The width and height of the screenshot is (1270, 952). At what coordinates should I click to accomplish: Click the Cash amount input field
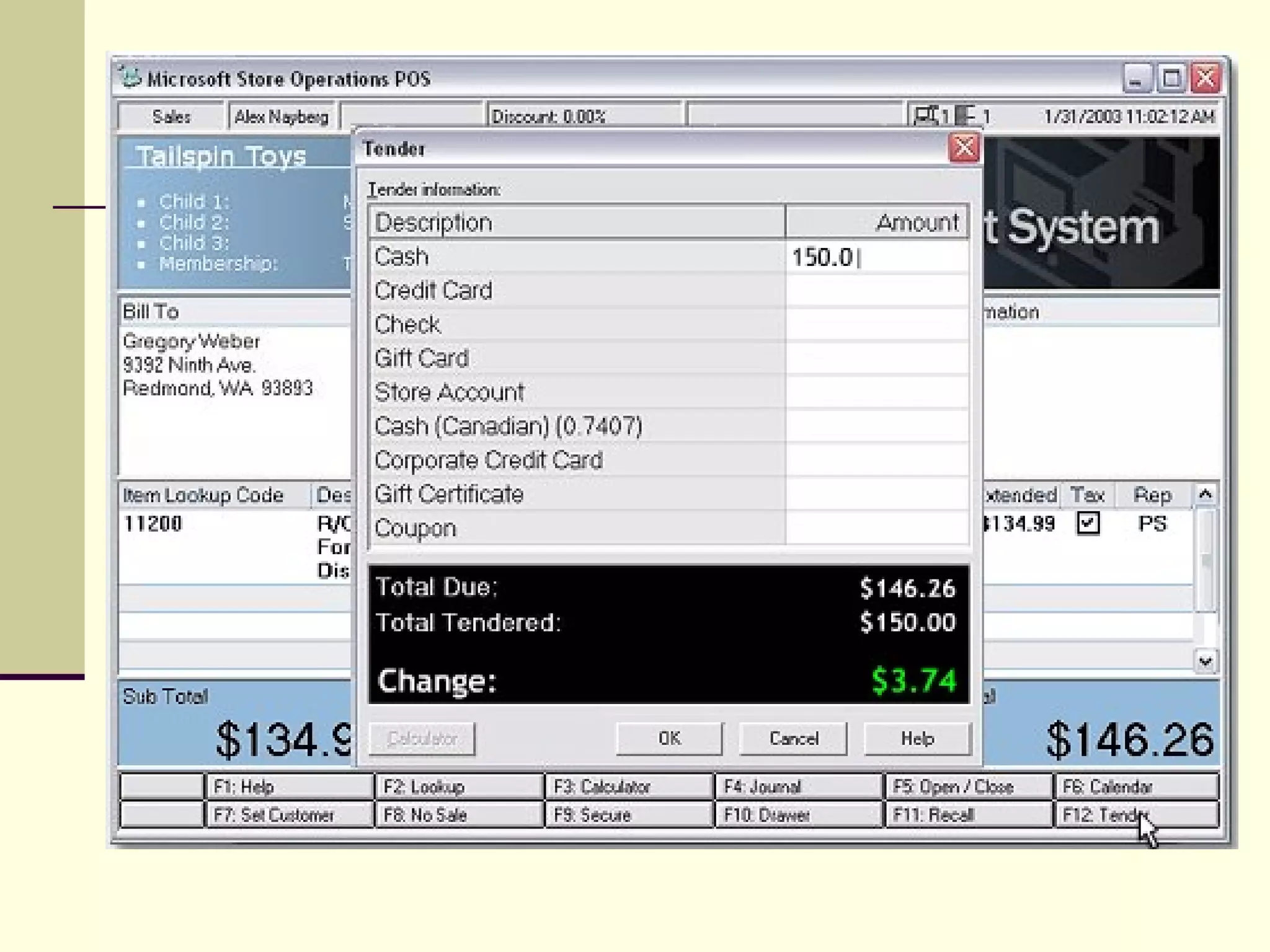tap(876, 257)
